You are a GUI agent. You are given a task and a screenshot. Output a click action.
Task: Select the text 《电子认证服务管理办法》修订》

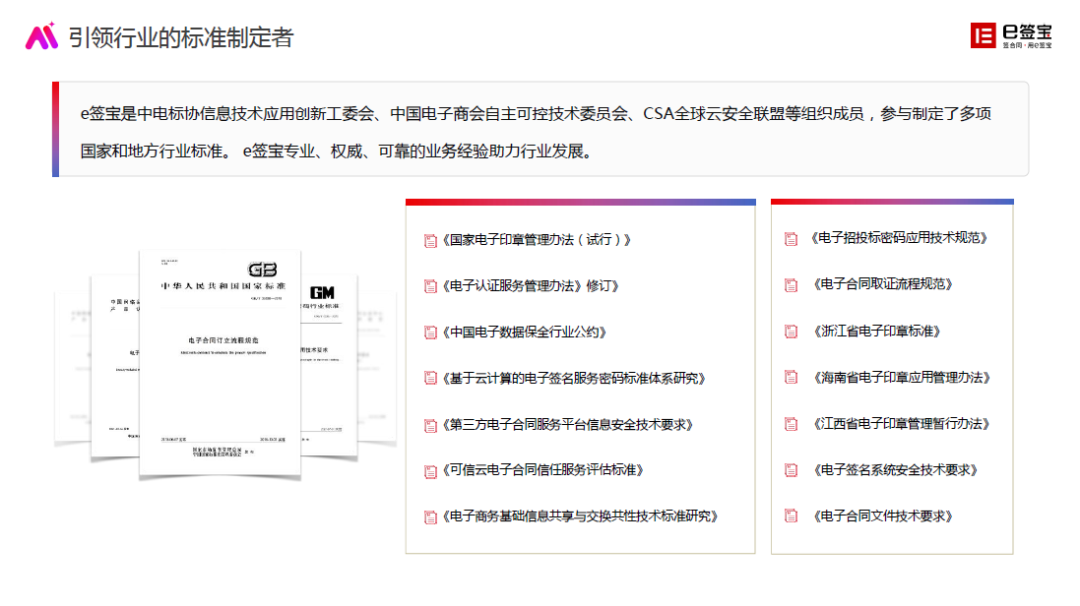[530, 286]
